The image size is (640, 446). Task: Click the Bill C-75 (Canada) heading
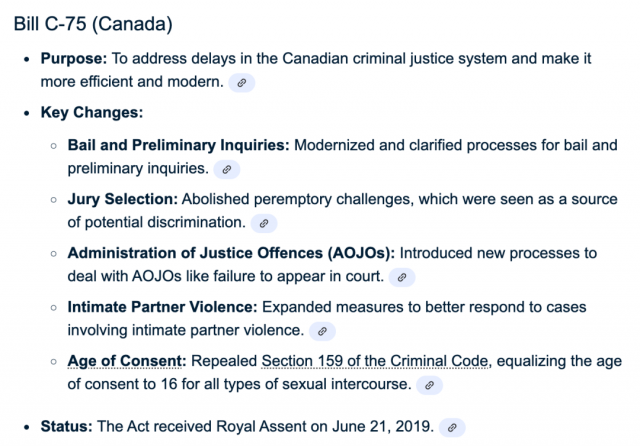coord(93,24)
